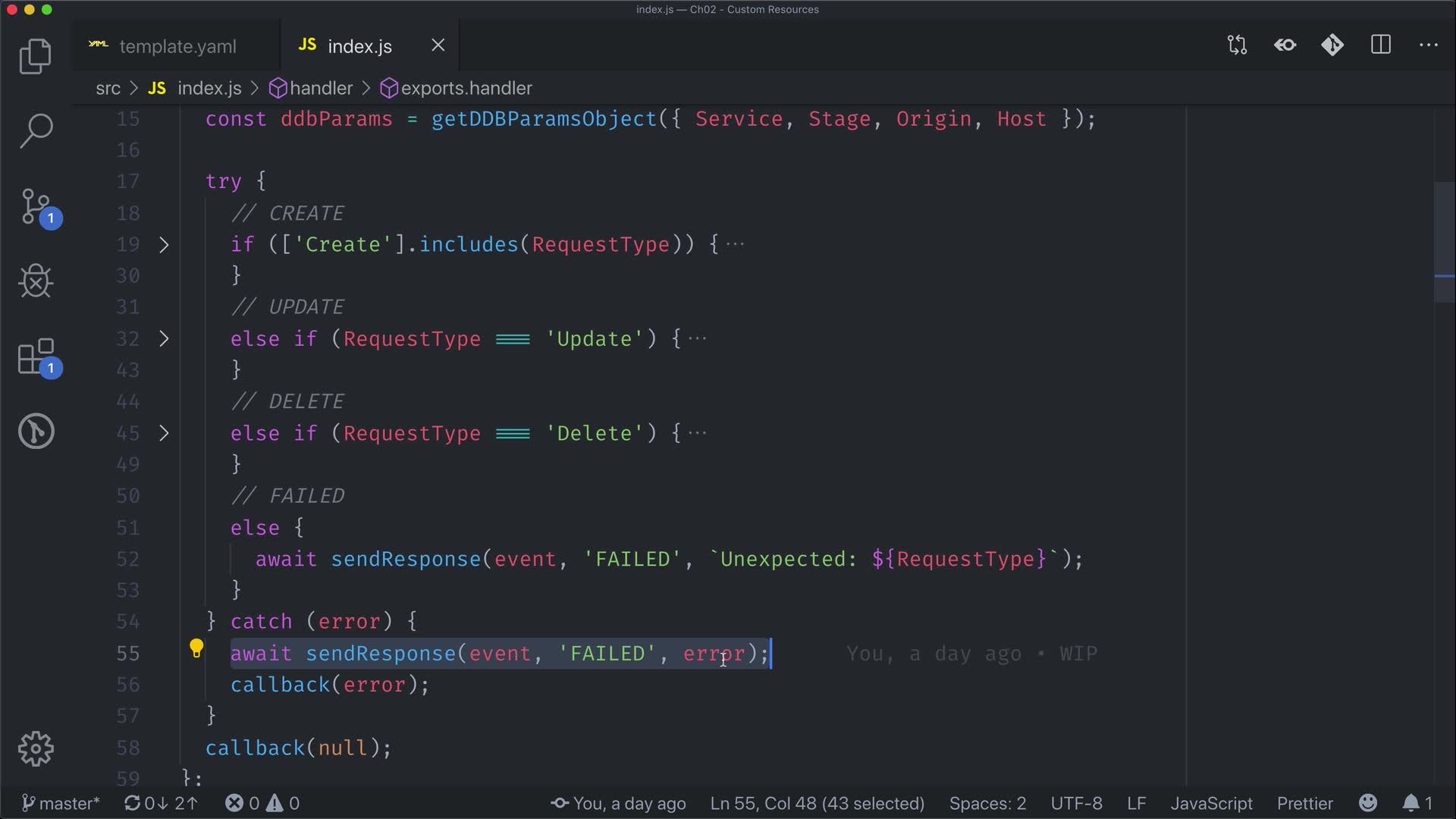Image resolution: width=1456 pixels, height=819 pixels.
Task: Open the GitLens circular icon in sidebar
Action: pyautogui.click(x=36, y=431)
